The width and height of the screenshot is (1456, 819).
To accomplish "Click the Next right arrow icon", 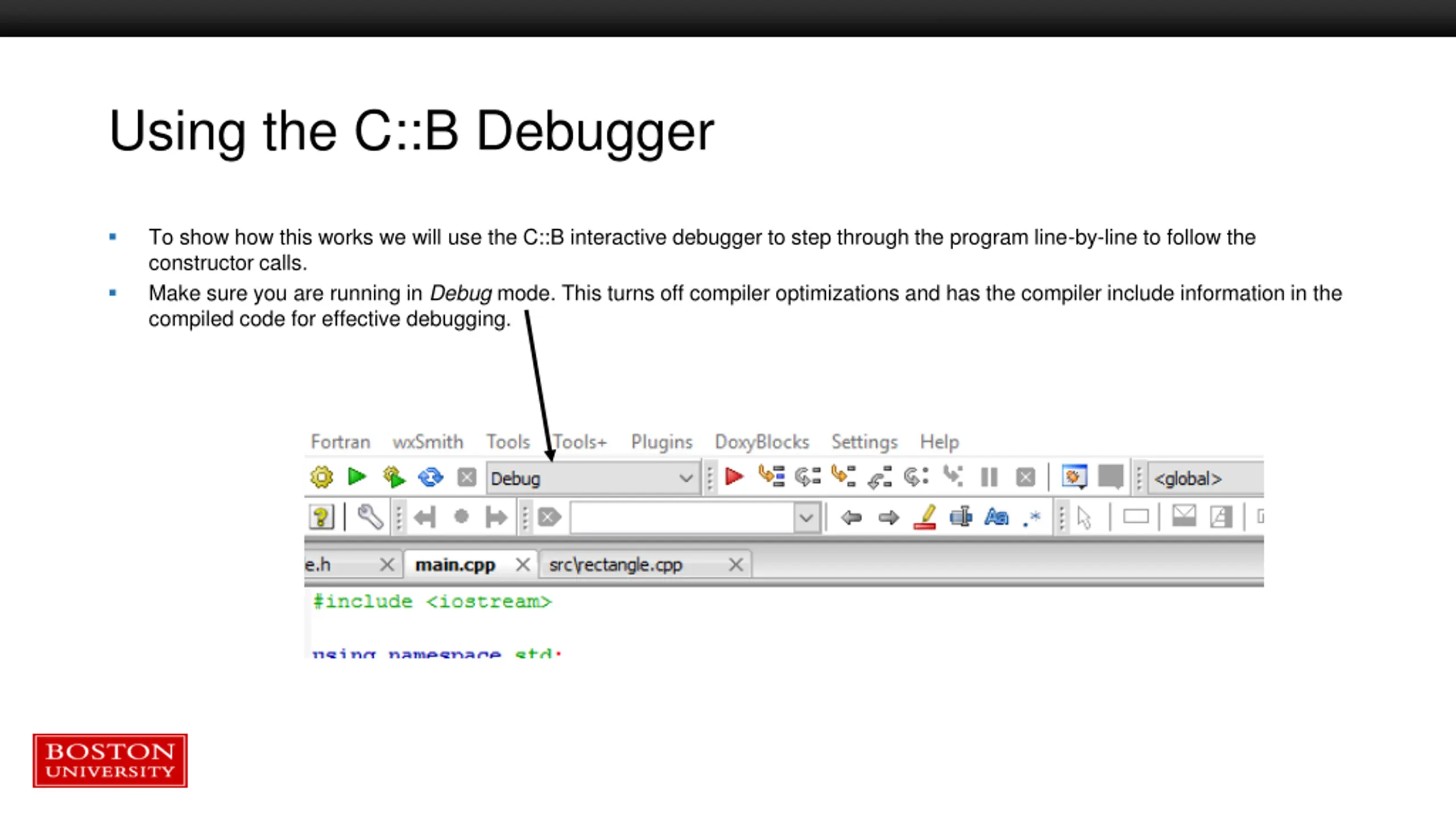I will pos(888,517).
